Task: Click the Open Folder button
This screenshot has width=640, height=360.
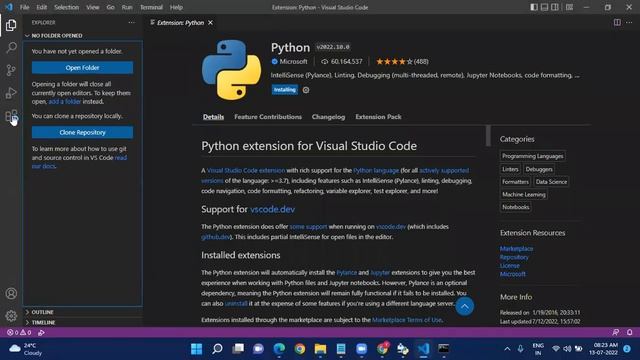Action: coord(82,68)
